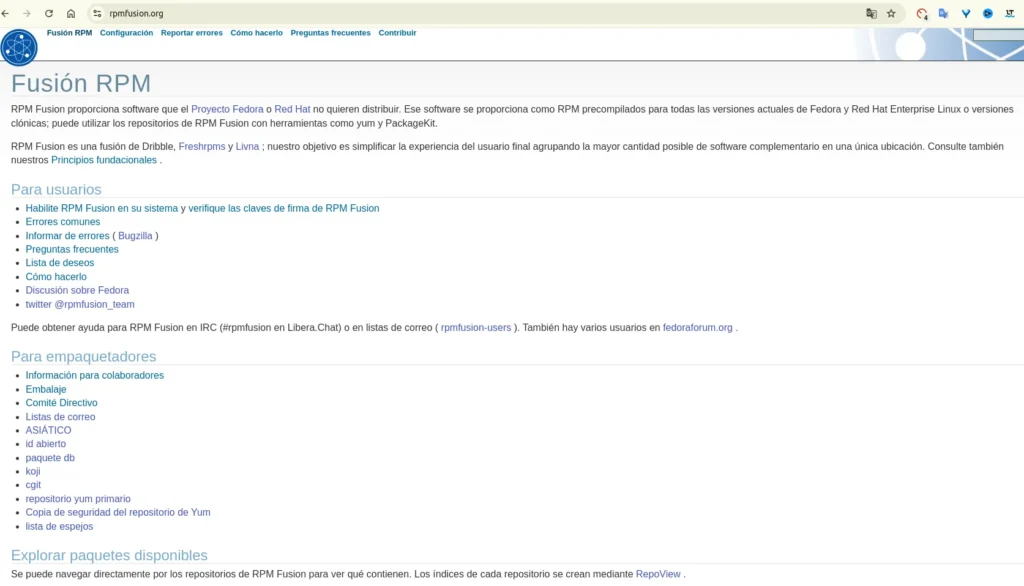Click the translate page icon in address bar

click(871, 13)
